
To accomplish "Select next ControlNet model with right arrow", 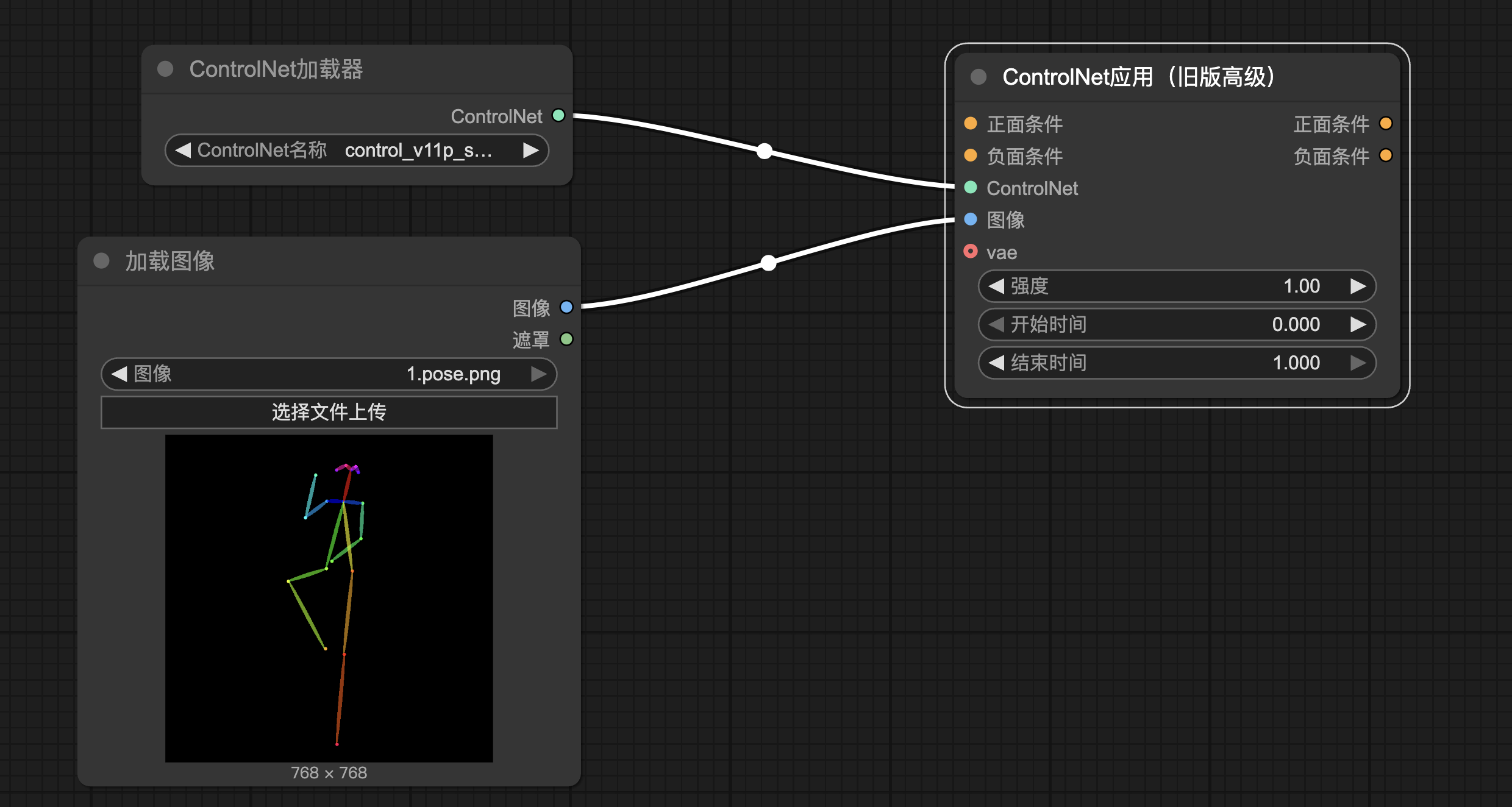I will coord(531,150).
